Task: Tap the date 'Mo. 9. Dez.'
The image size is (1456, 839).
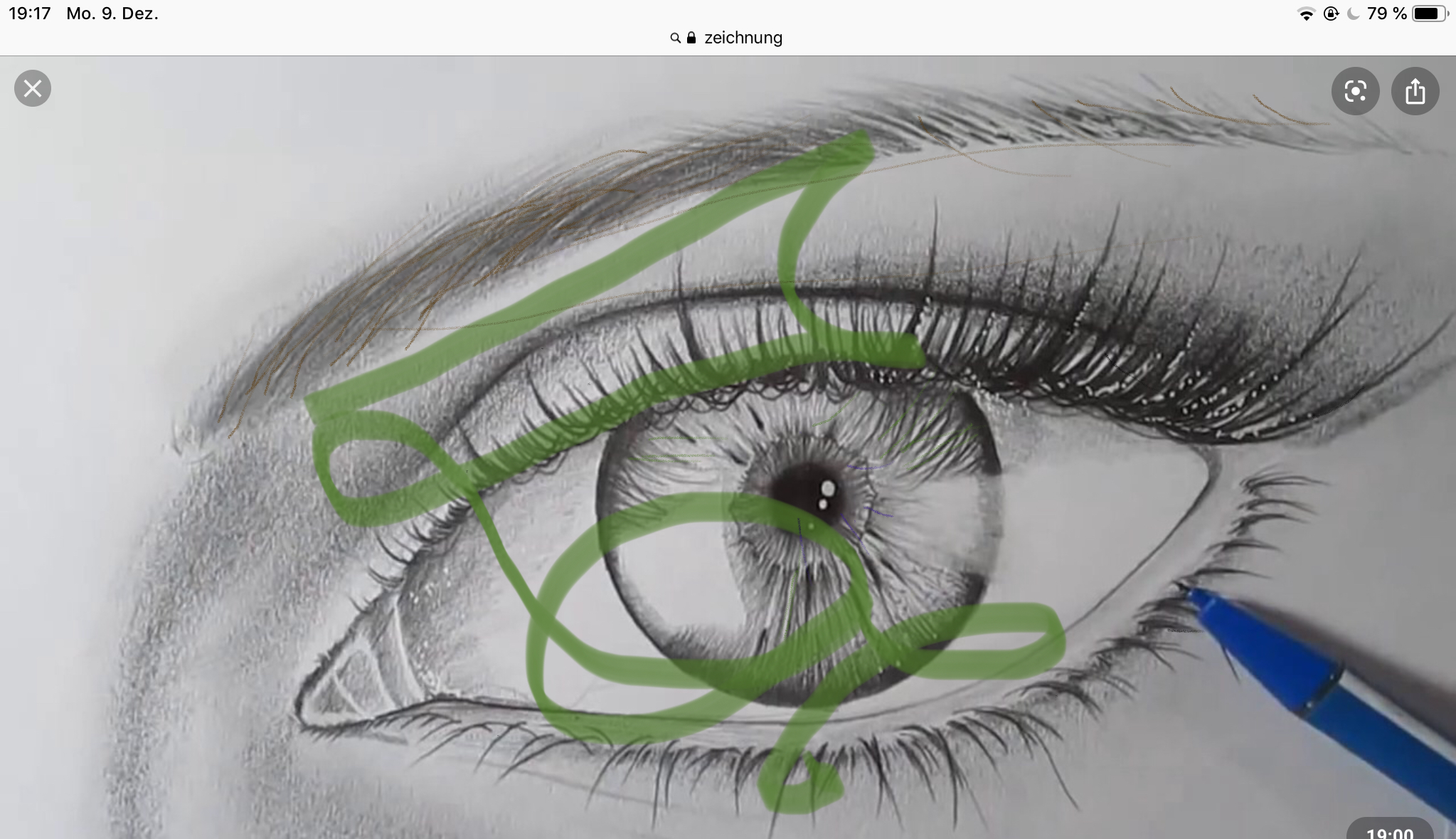Action: (112, 14)
